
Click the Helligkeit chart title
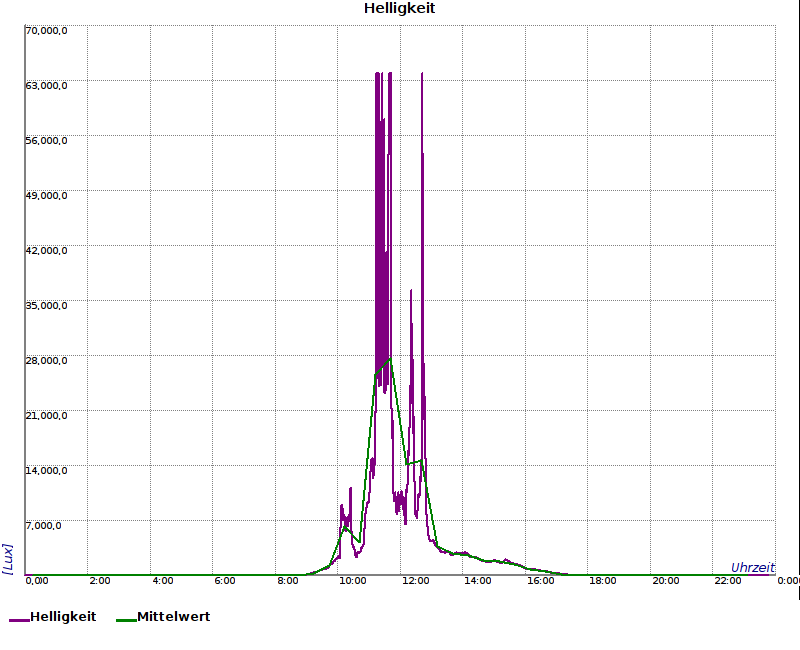(x=399, y=9)
